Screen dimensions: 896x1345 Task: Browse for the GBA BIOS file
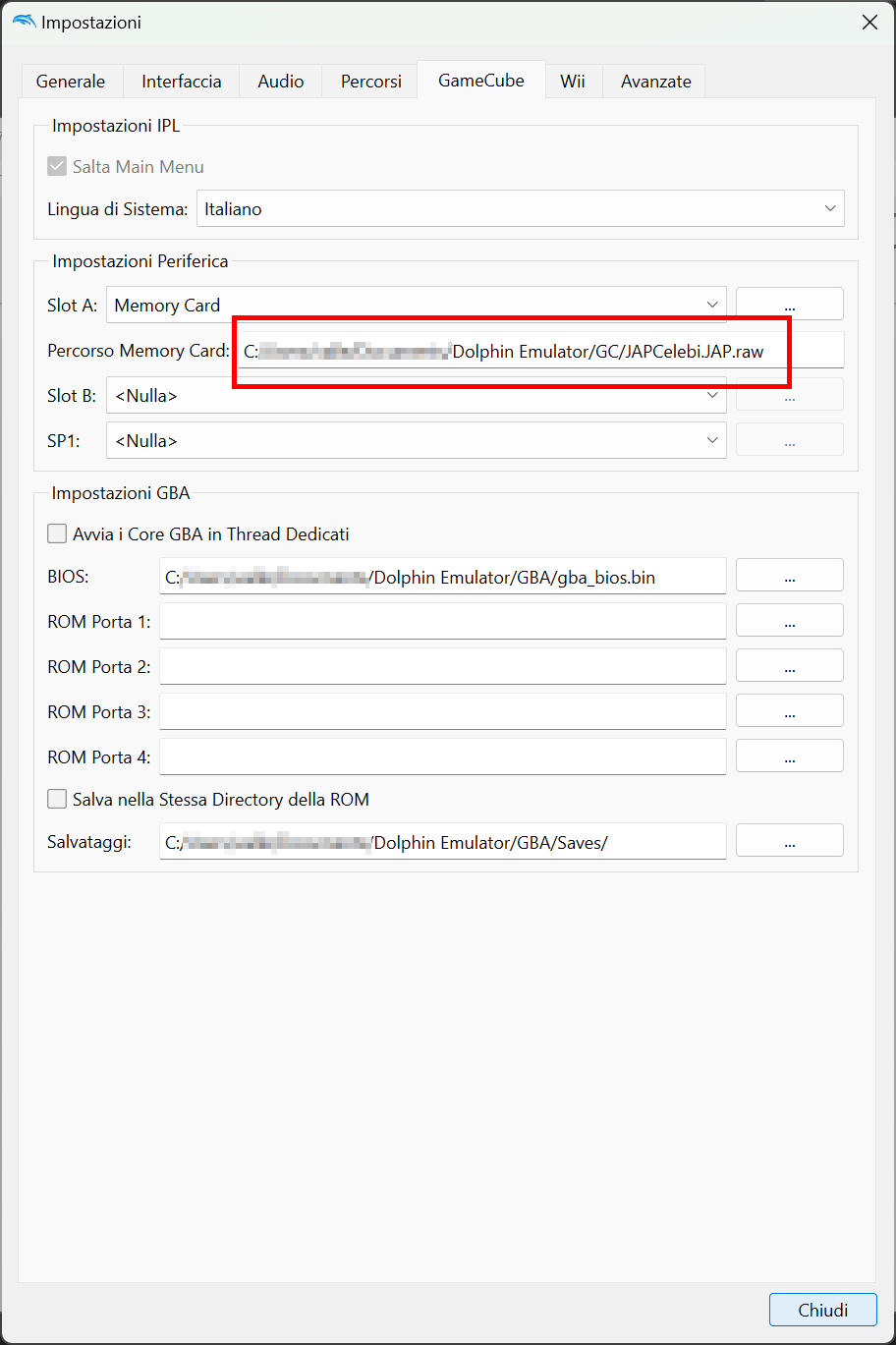coord(790,576)
